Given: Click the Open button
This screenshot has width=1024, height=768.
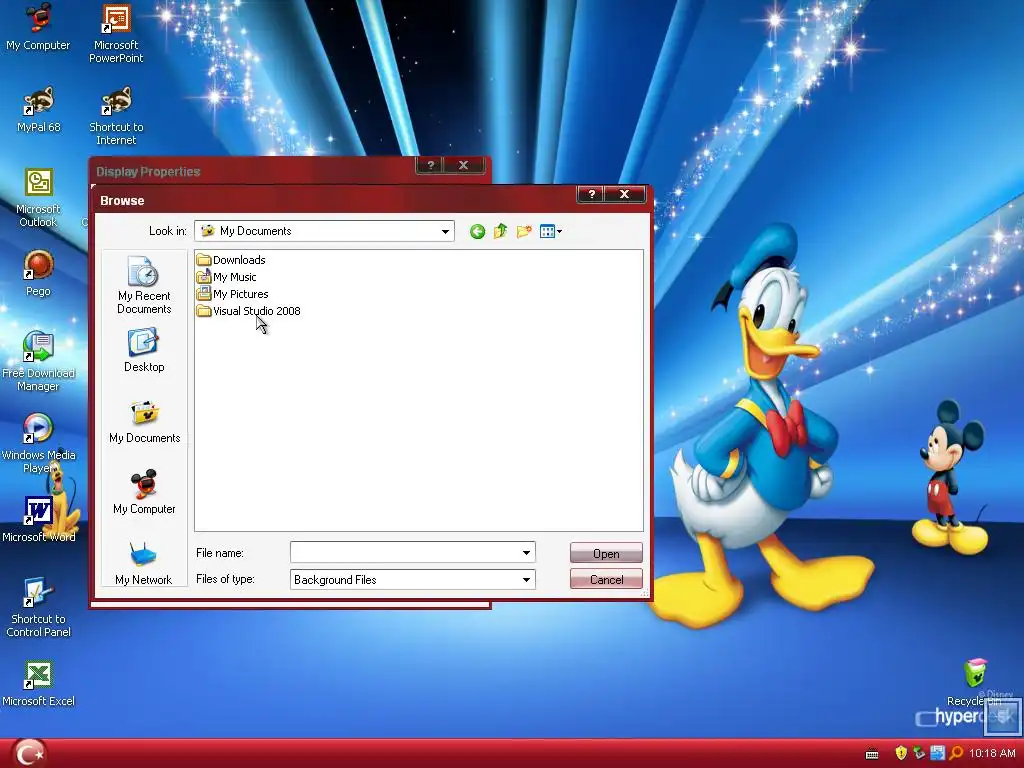Looking at the screenshot, I should (606, 553).
